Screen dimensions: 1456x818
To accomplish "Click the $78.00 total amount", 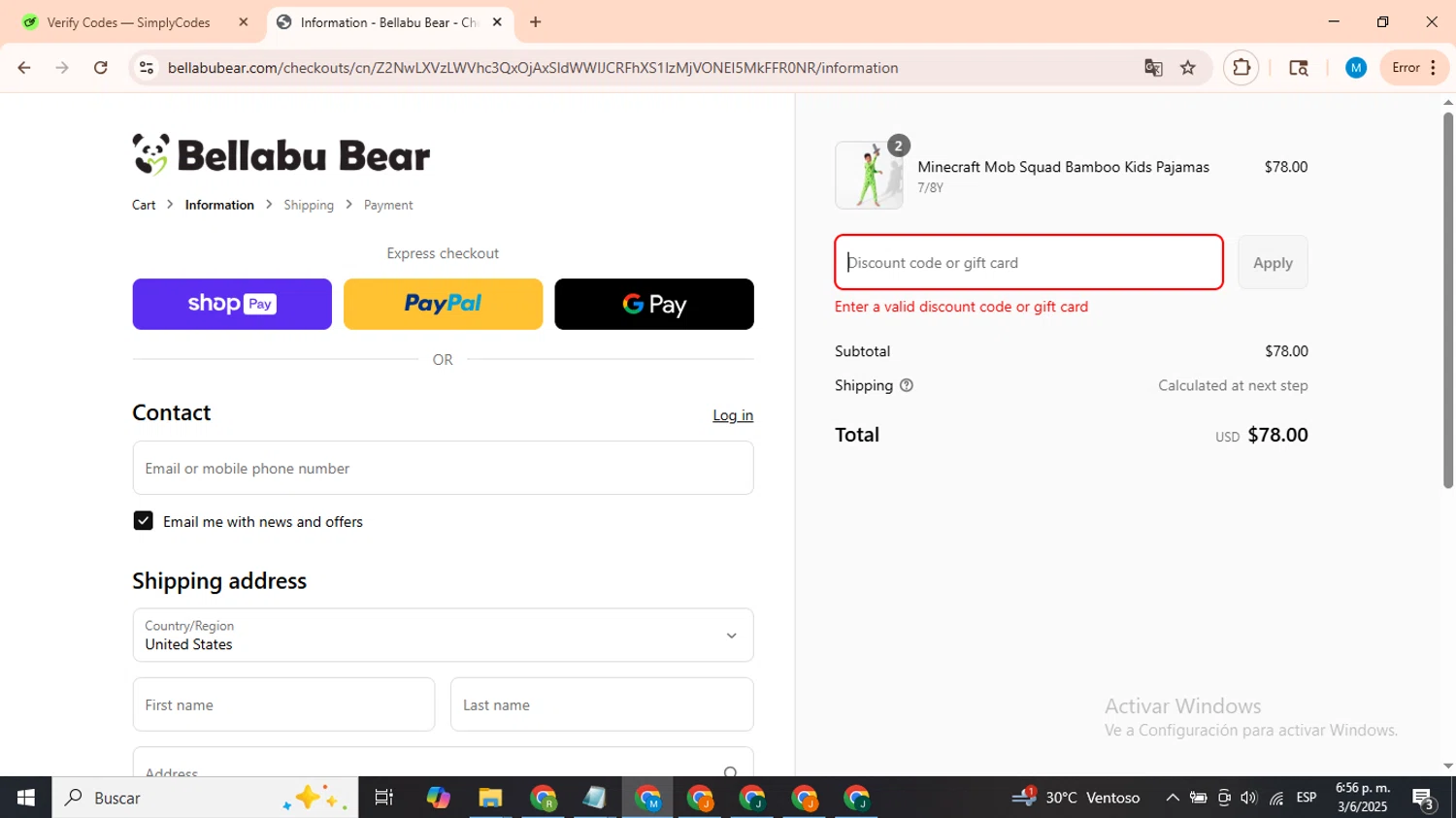I will [1277, 435].
